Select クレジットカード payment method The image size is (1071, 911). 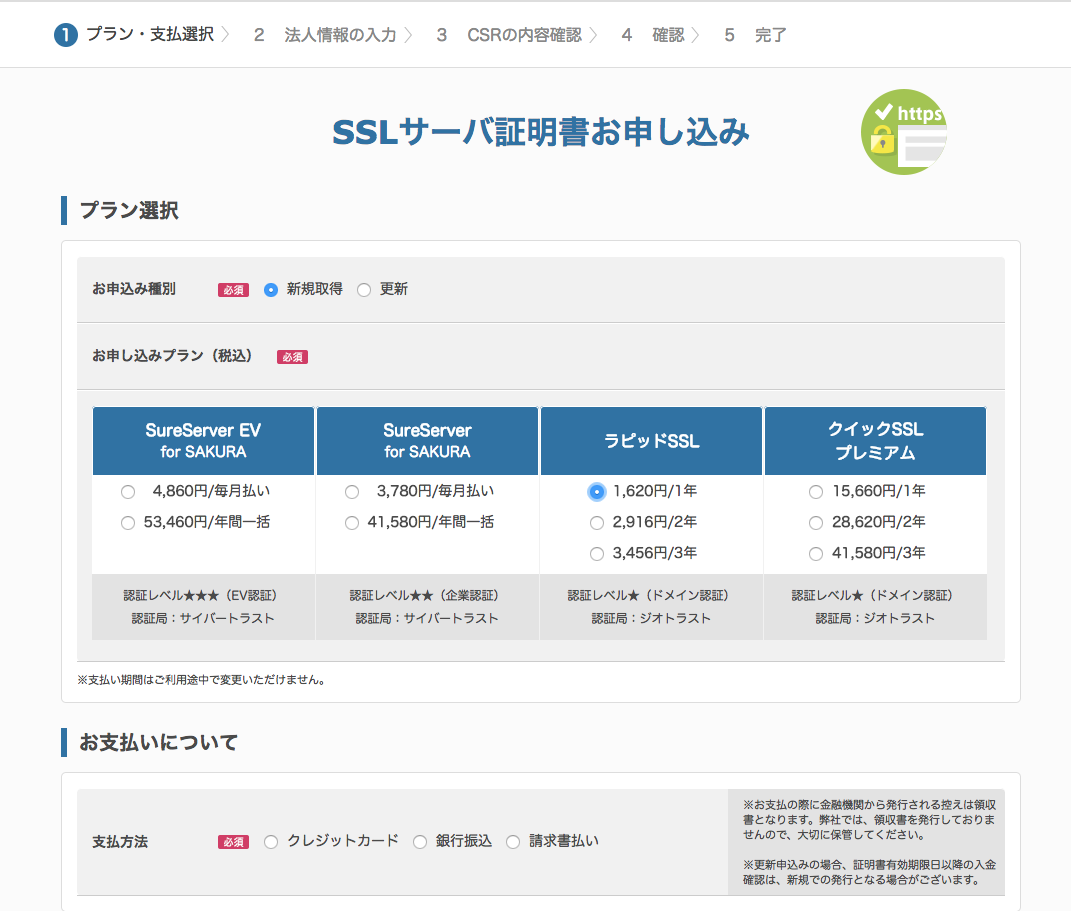(x=271, y=842)
